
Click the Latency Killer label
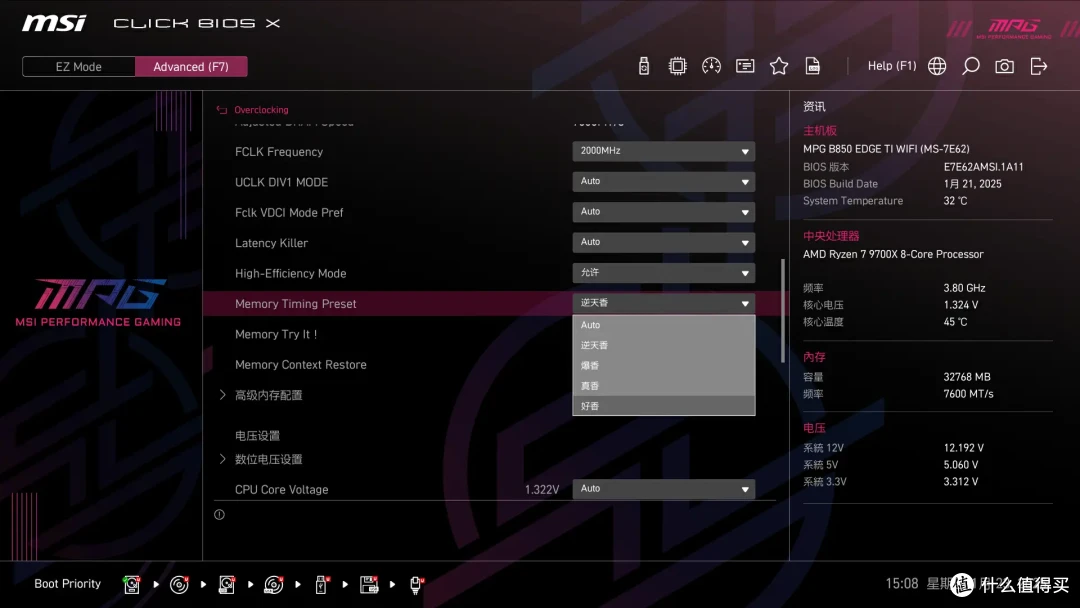[271, 243]
